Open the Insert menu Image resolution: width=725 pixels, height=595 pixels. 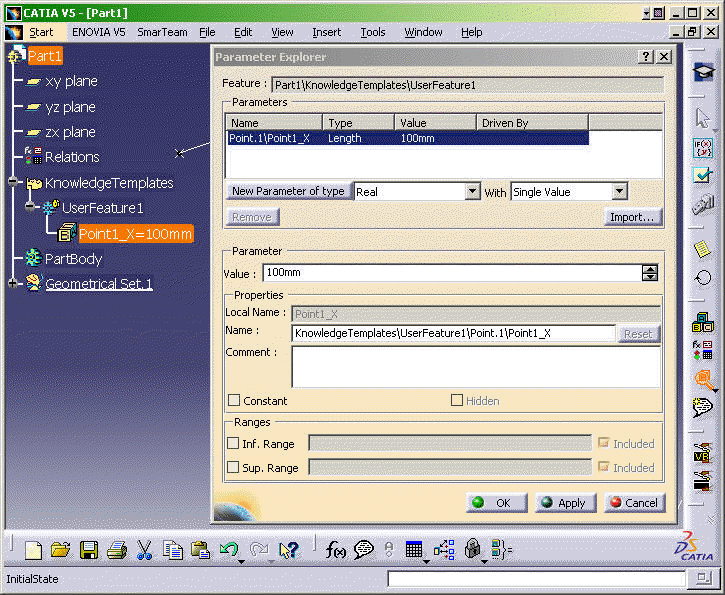pyautogui.click(x=326, y=32)
